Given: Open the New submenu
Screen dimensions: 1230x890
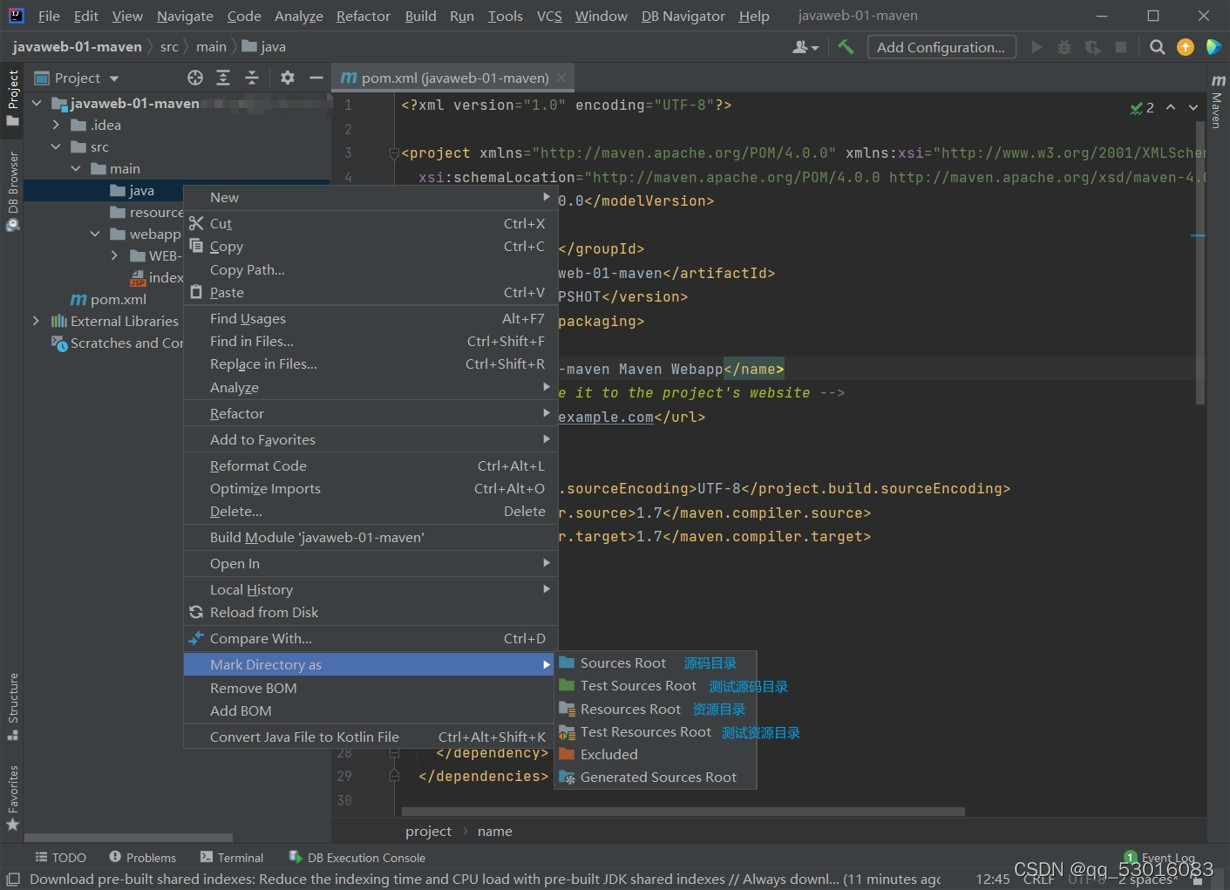Looking at the screenshot, I should point(370,198).
